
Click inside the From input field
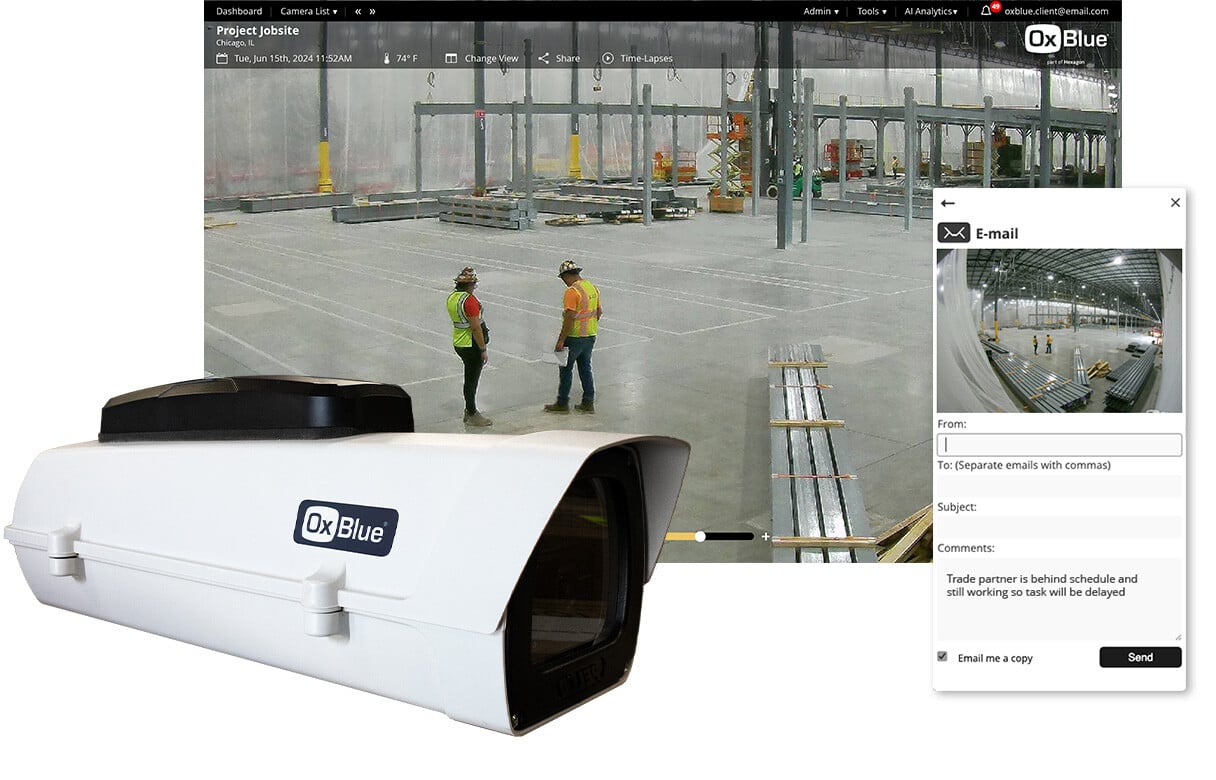[1059, 444]
